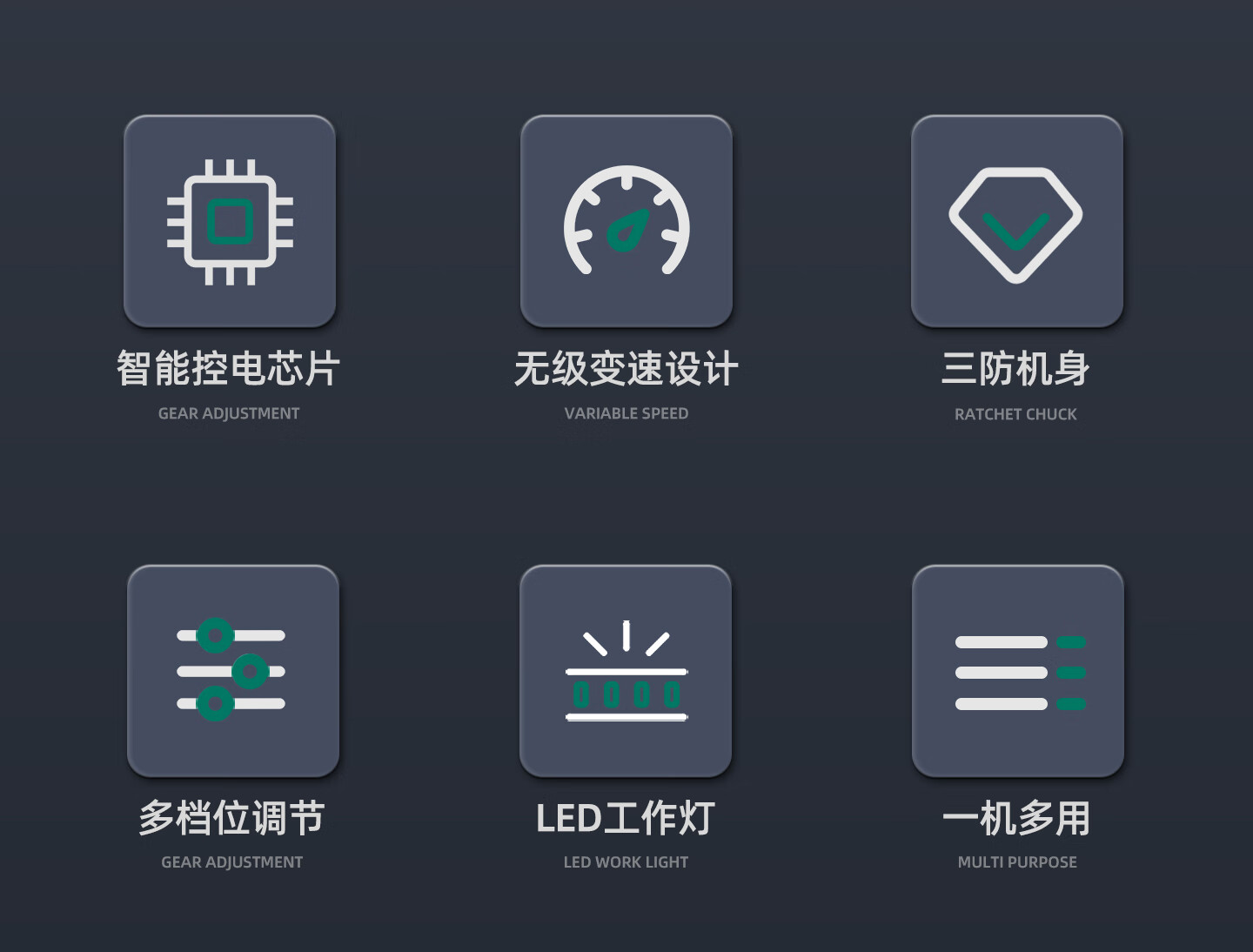Select the multi-purpose list icon
Viewport: 1253px width, 952px height.
tap(1018, 671)
